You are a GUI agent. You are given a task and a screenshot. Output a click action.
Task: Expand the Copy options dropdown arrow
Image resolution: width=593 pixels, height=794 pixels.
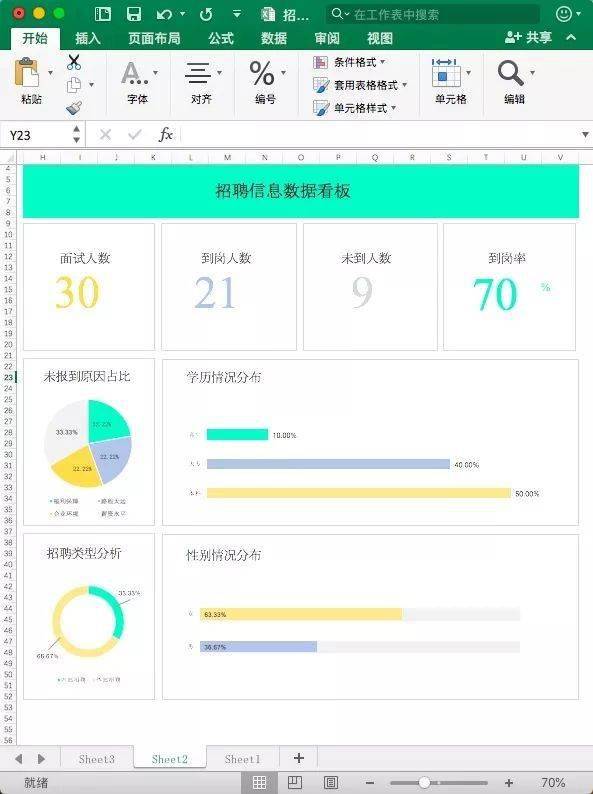tap(91, 85)
